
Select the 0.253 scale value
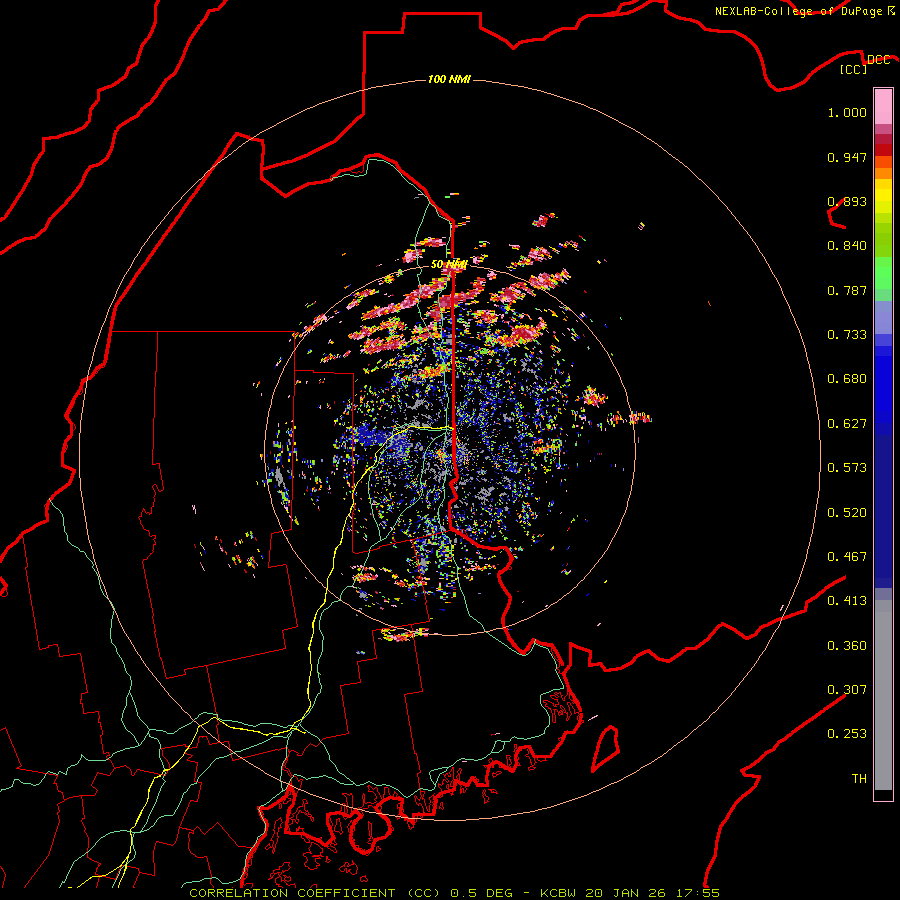(x=847, y=734)
